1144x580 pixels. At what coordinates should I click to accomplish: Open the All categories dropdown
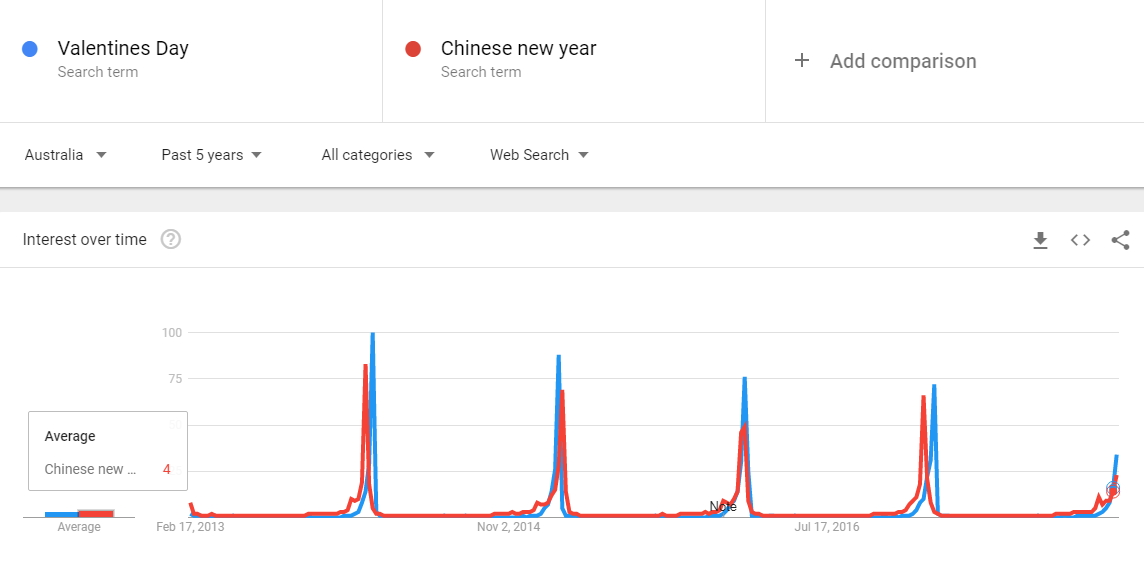[378, 155]
